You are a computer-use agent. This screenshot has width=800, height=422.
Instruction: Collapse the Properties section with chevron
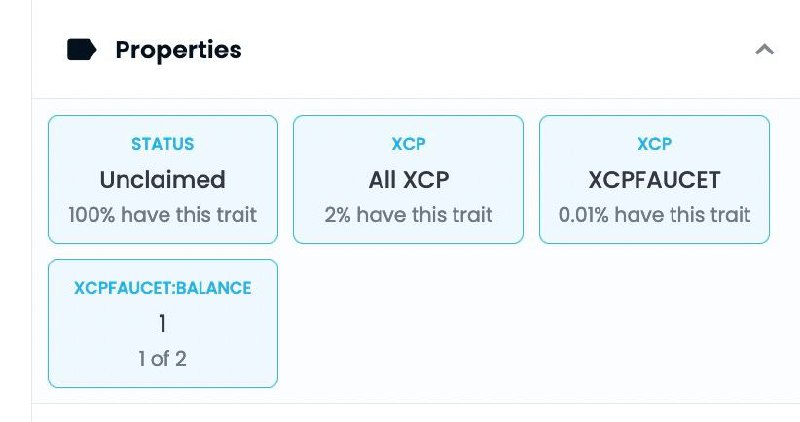(764, 49)
